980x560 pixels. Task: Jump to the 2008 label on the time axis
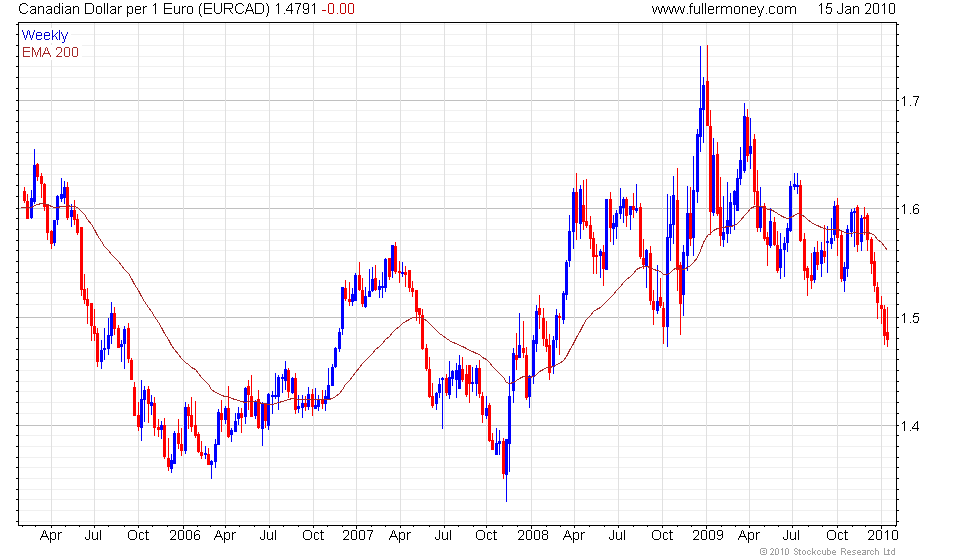coord(532,535)
